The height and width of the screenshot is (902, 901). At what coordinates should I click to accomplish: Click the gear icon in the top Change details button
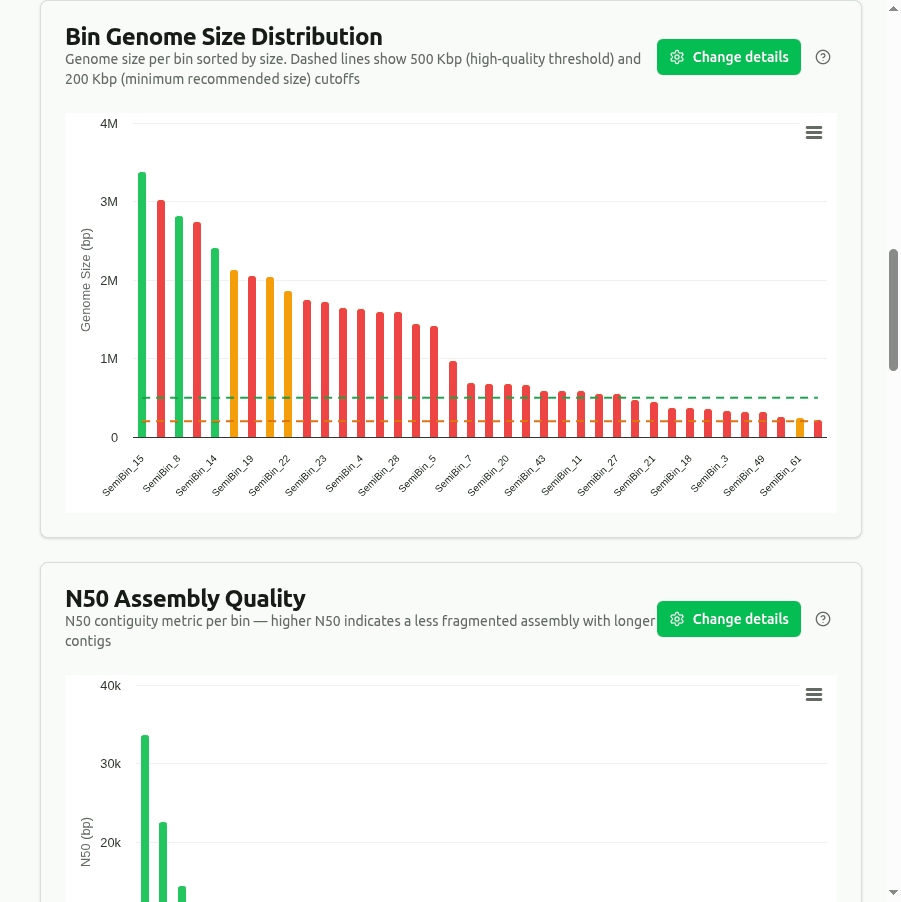click(x=678, y=57)
